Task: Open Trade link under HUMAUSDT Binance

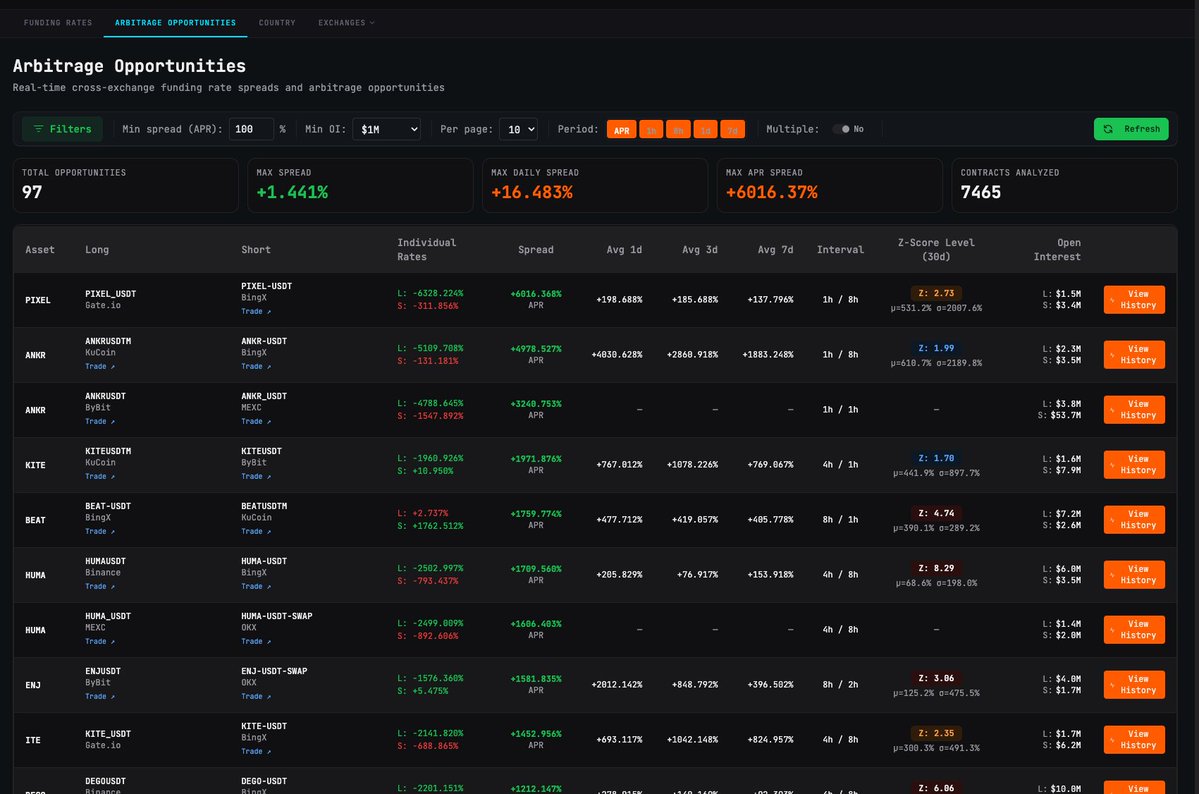Action: 99,587
